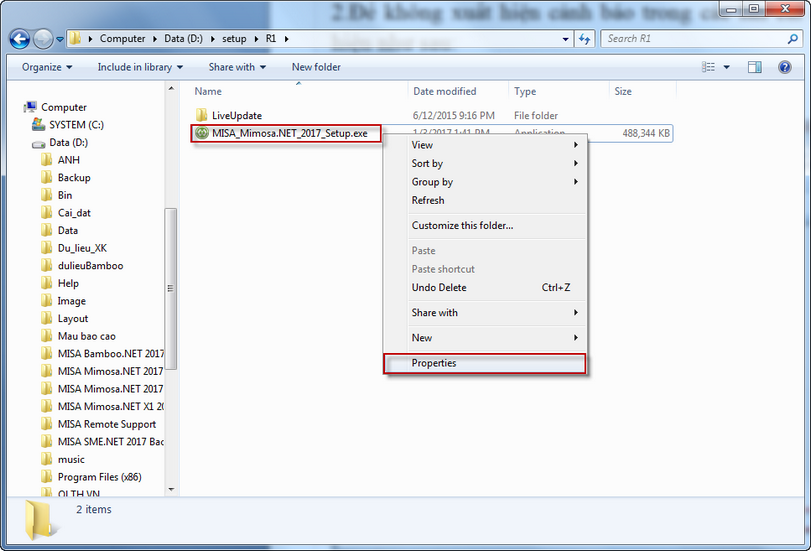Select the dulieuBamboo folder

82,265
